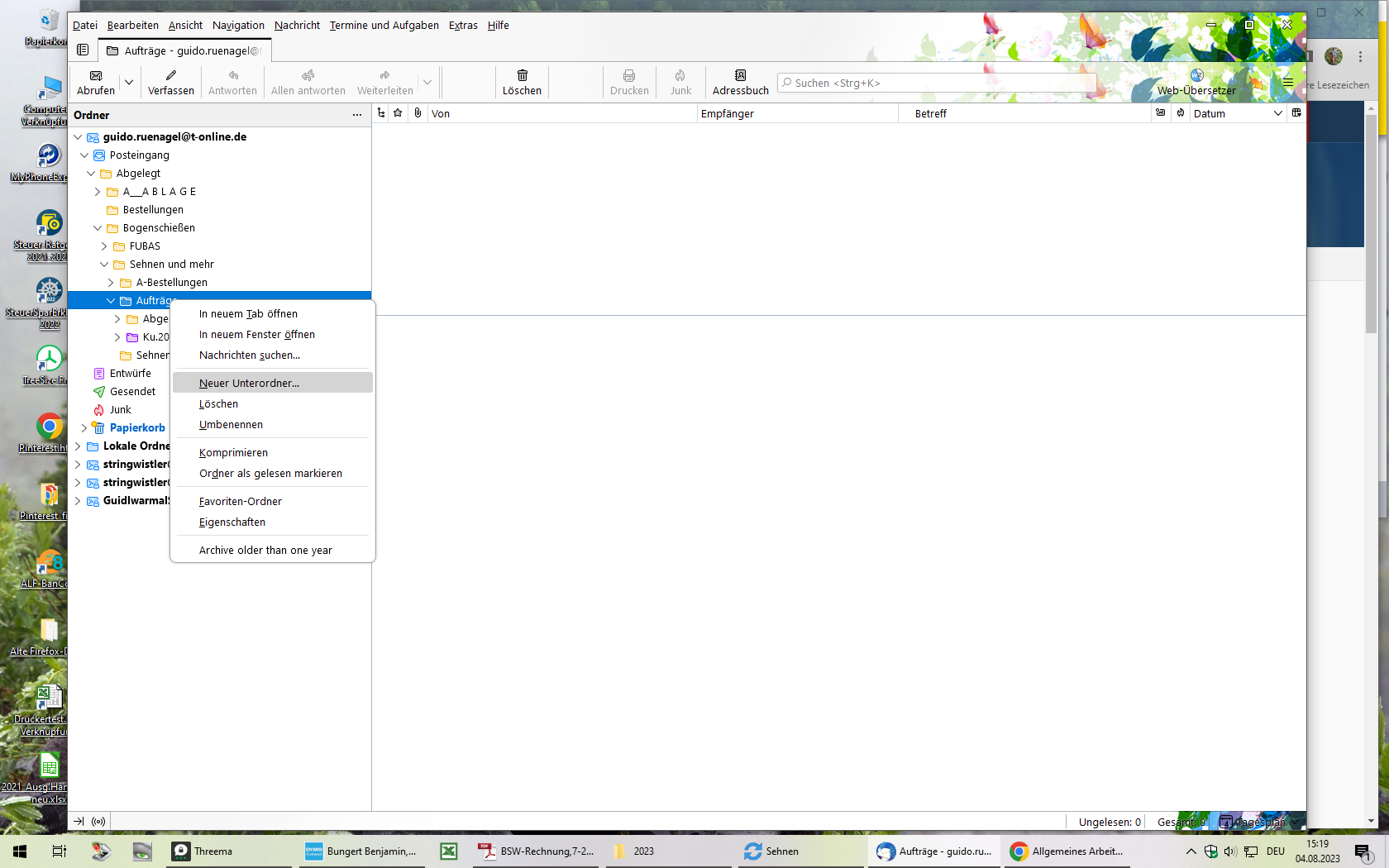Screen dimensions: 1389x868
Task: Collapse the Abgelegt folder chevron
Action: (x=91, y=174)
